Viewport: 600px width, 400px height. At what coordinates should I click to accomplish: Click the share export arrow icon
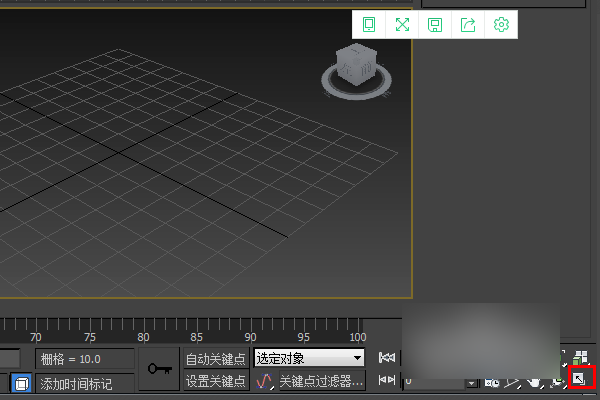pyautogui.click(x=468, y=25)
